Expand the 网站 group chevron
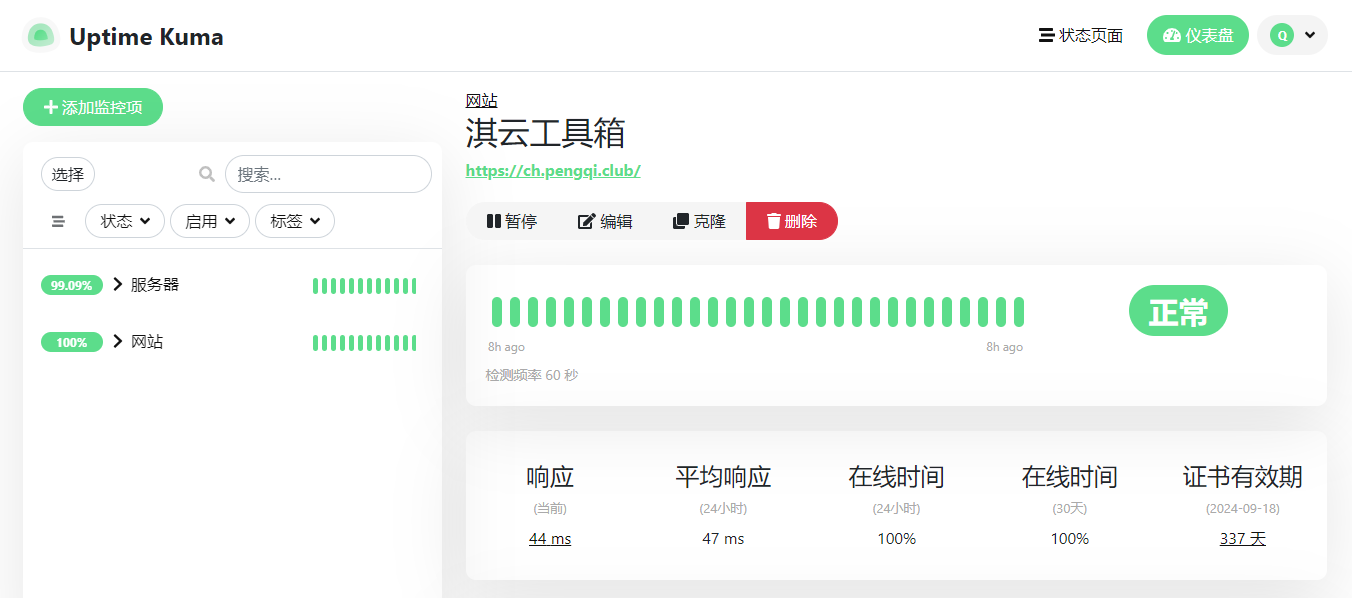1352x598 pixels. 118,341
